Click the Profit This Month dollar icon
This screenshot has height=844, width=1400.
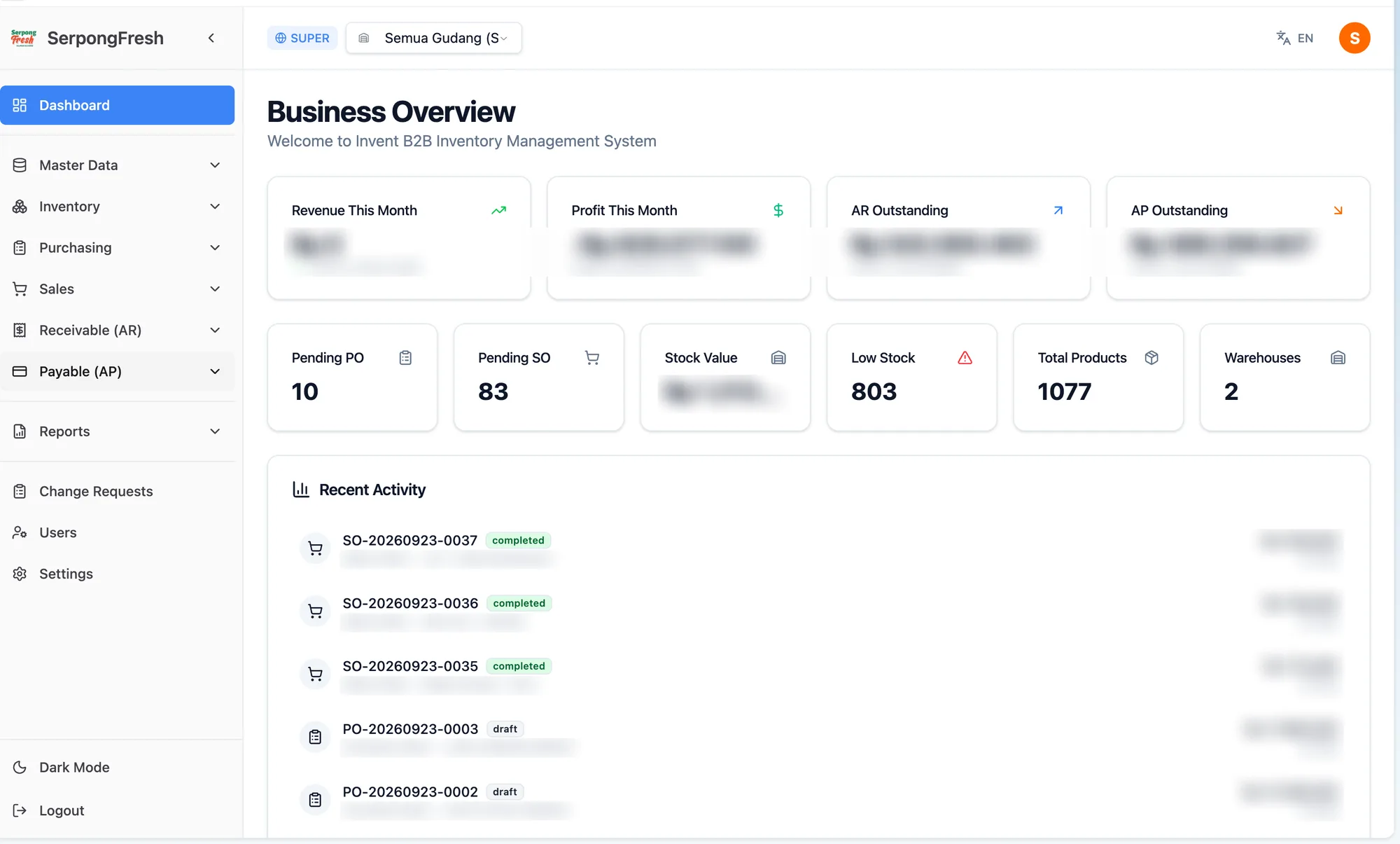pos(778,210)
